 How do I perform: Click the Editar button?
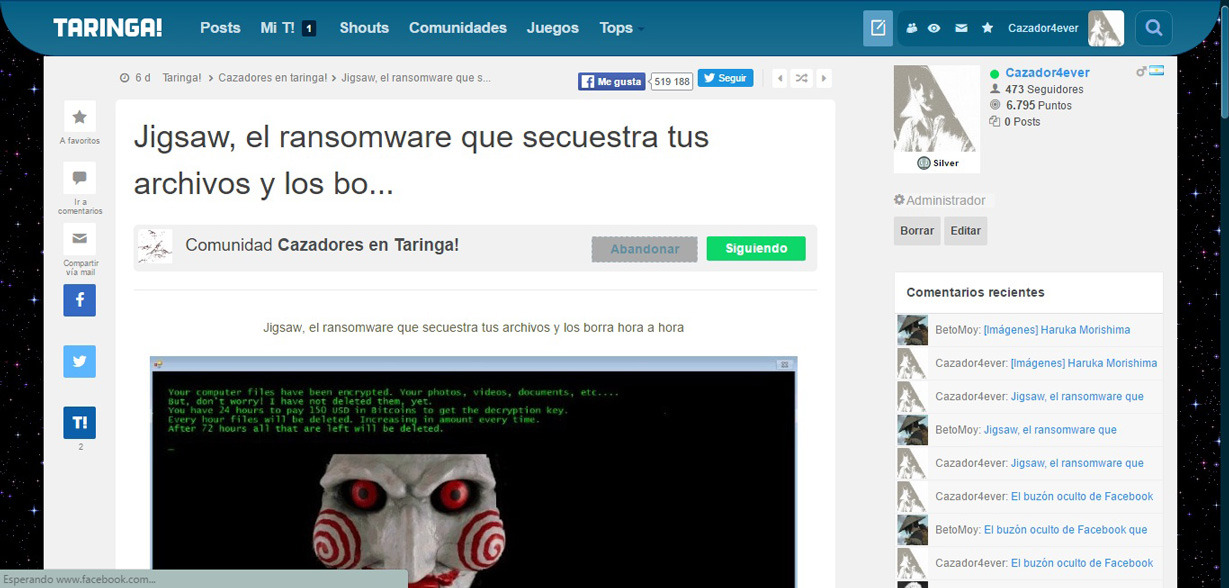[x=965, y=231]
